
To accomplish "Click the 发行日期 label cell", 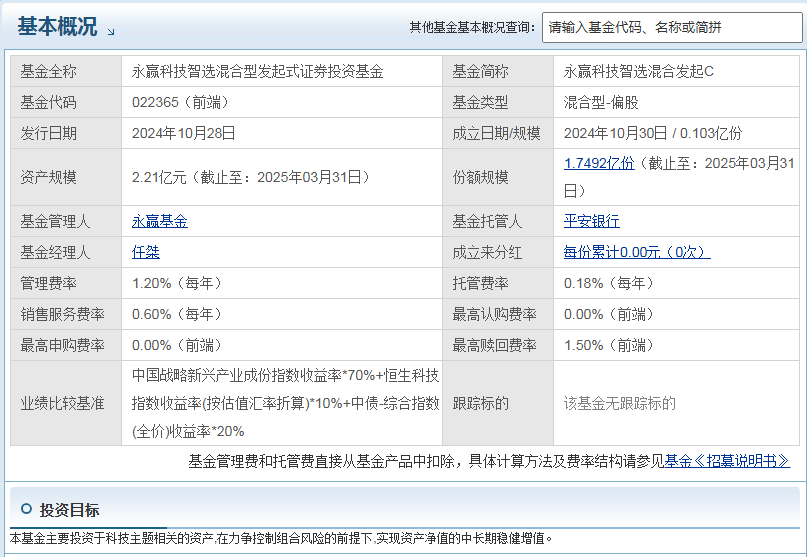I will click(66, 133).
